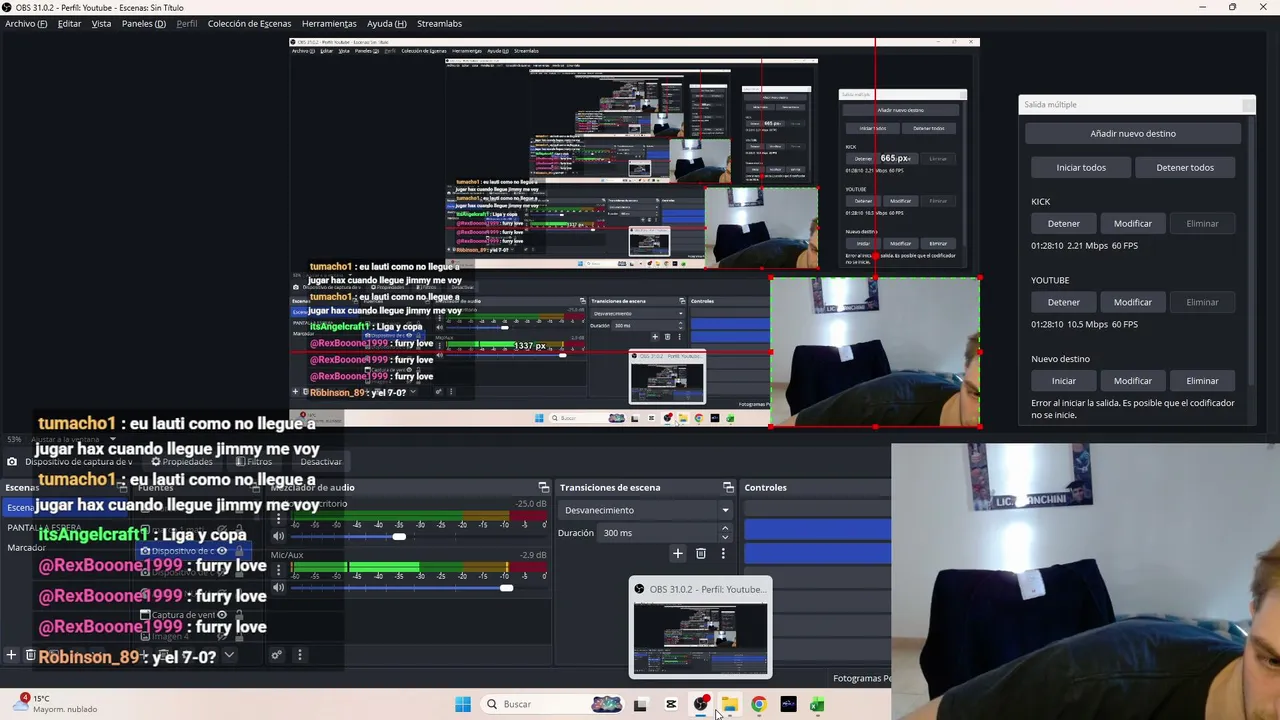The width and height of the screenshot is (1280, 720).
Task: Click Iniciar todos in Salida múltiple
Action: pyautogui.click(x=1081, y=168)
